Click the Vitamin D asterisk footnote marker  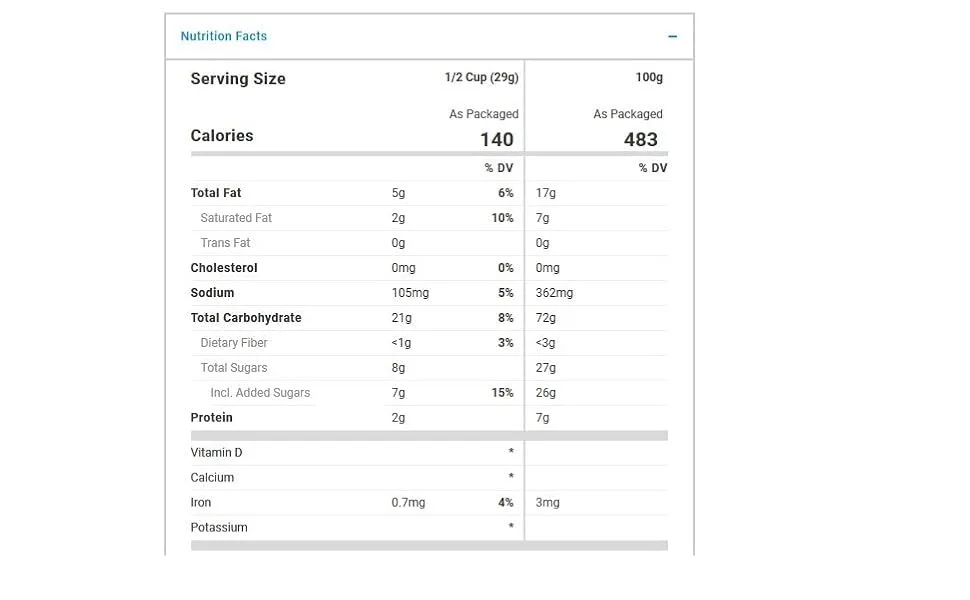(511, 451)
